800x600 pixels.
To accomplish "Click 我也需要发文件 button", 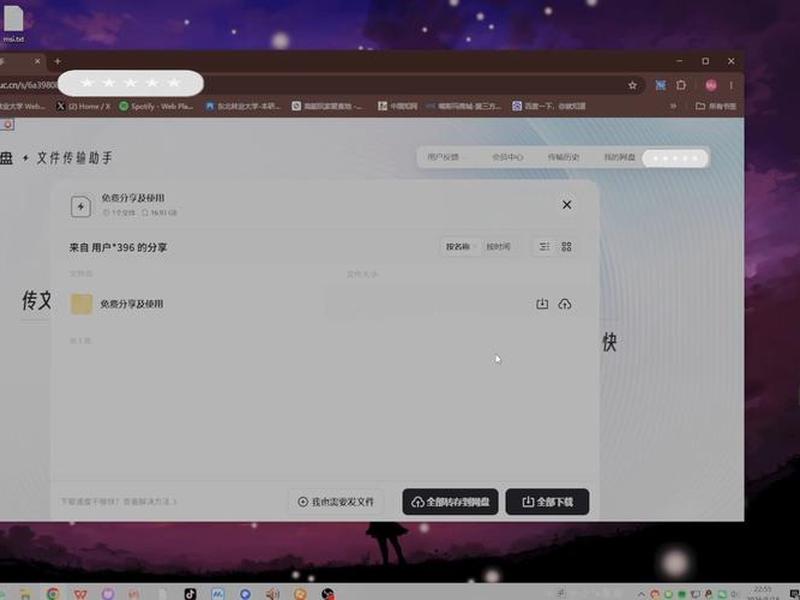I will point(336,502).
